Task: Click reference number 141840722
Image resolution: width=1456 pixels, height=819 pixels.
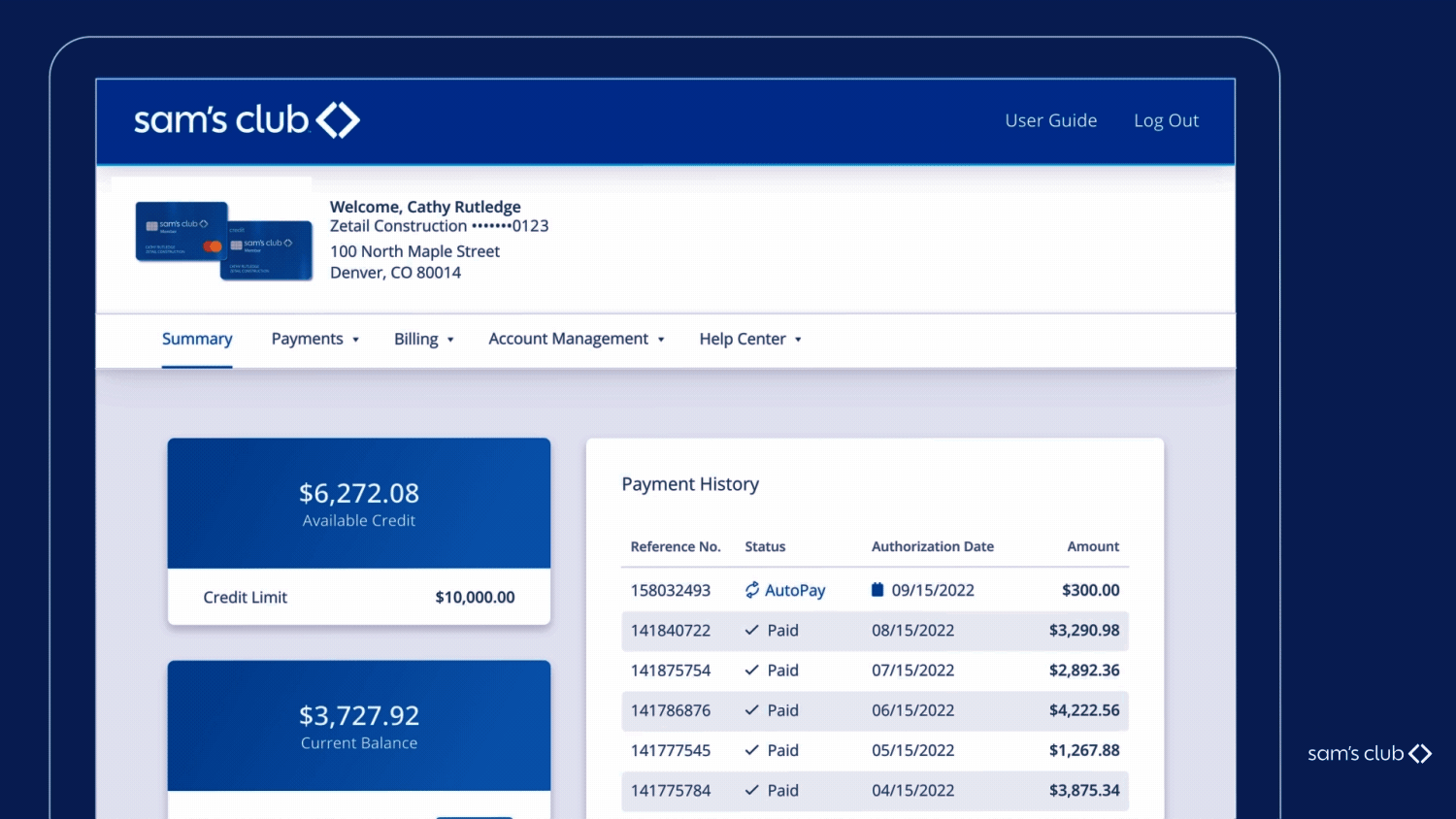Action: point(671,631)
